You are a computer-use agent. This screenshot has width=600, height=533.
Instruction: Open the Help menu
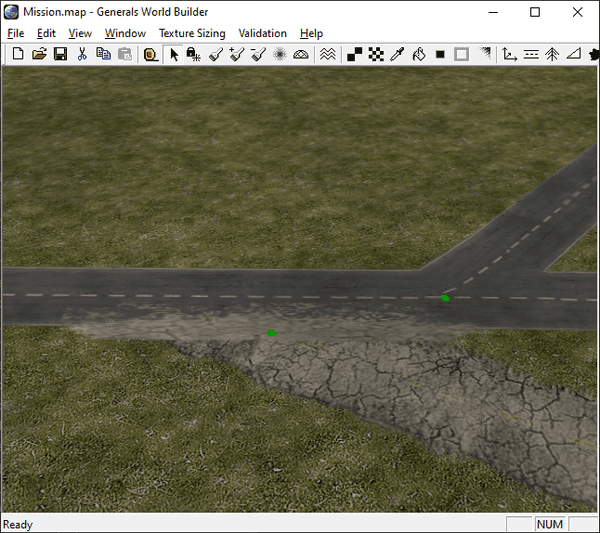311,33
